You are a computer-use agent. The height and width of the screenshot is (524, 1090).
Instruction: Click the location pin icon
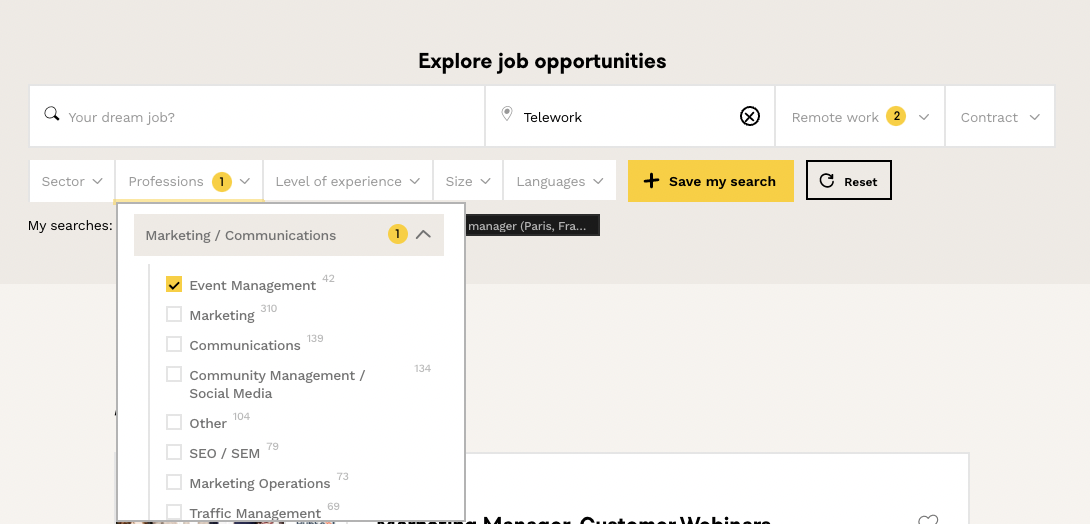(x=507, y=115)
